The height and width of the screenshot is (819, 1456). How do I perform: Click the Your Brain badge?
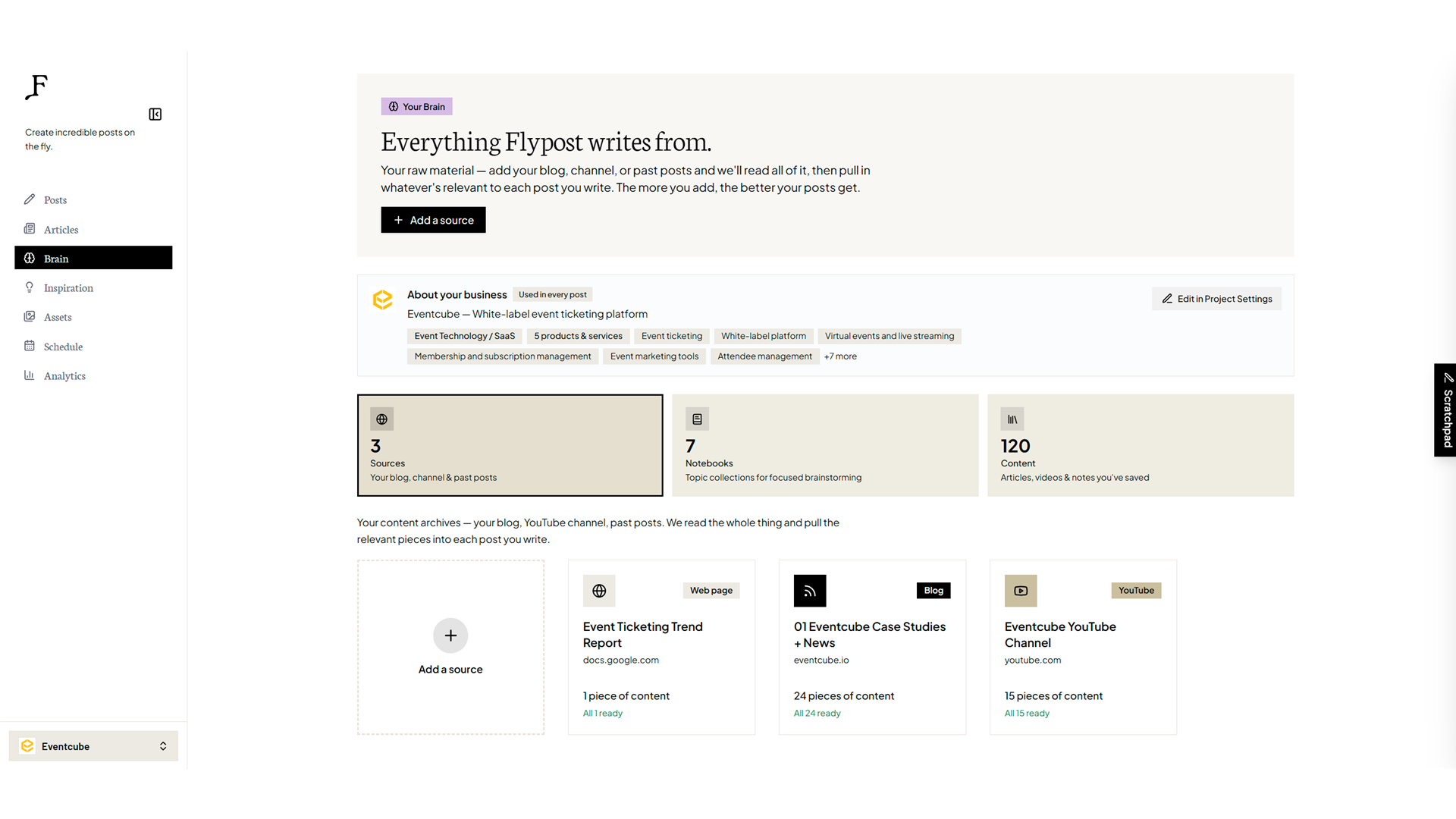tap(416, 107)
